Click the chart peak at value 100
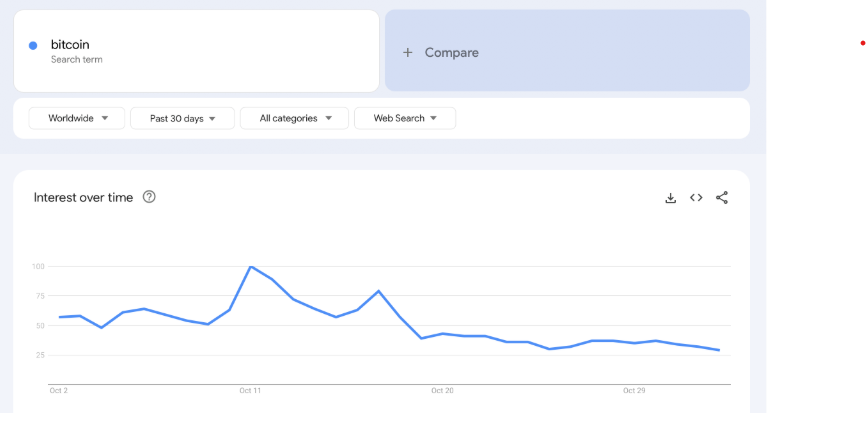This screenshot has width=867, height=428. coord(250,267)
